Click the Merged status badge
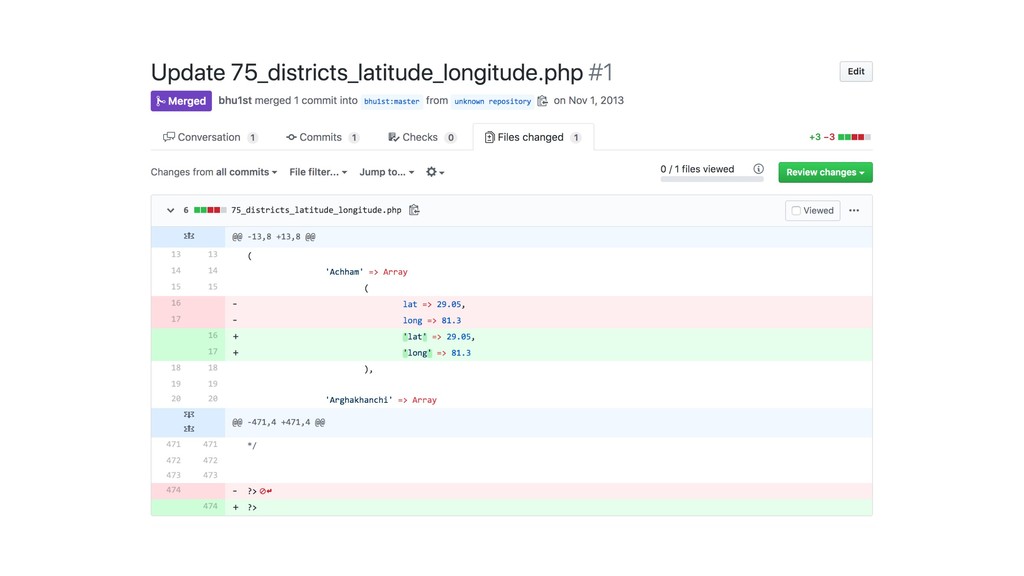 (181, 101)
